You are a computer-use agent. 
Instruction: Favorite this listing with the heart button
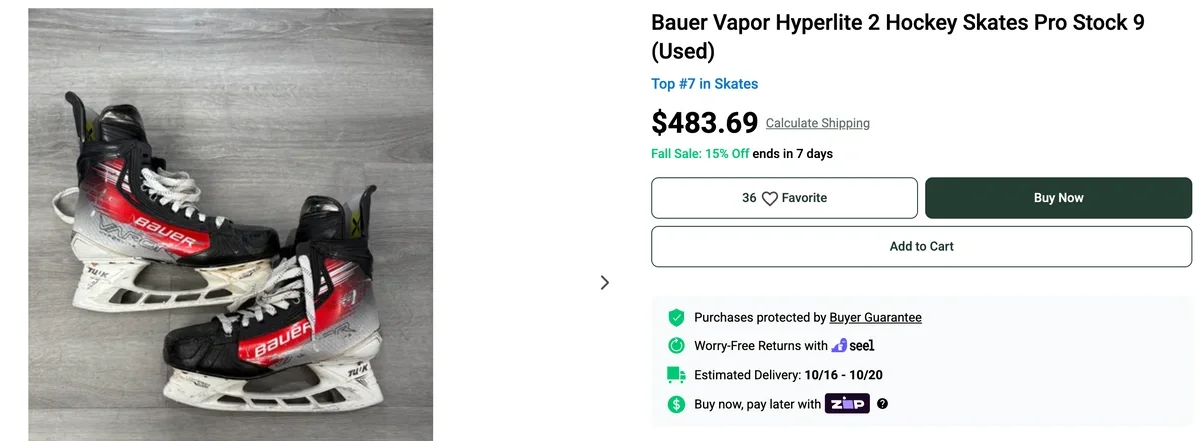tap(784, 198)
